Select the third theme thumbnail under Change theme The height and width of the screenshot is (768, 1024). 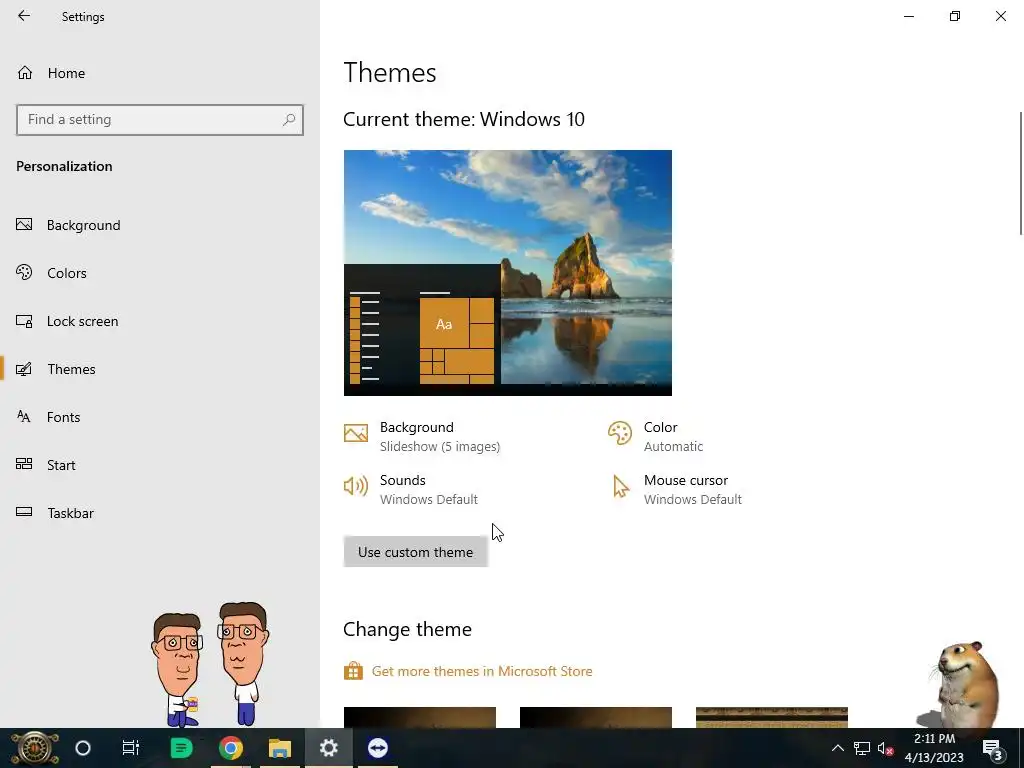tap(772, 717)
